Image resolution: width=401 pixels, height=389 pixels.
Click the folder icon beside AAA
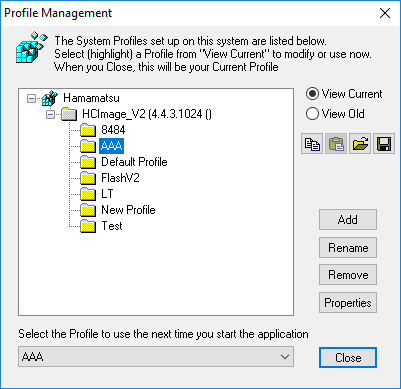[x=88, y=146]
